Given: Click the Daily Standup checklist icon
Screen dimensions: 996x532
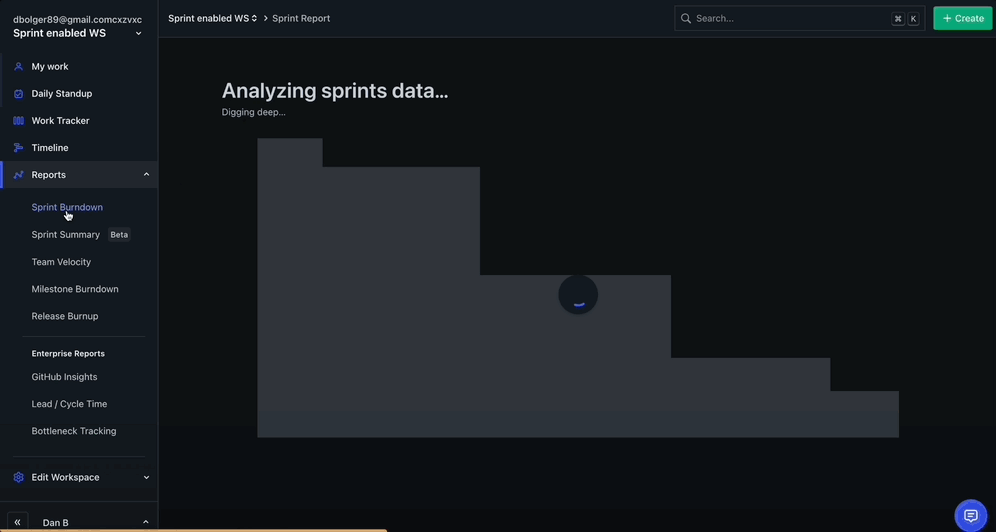Looking at the screenshot, I should pos(18,94).
